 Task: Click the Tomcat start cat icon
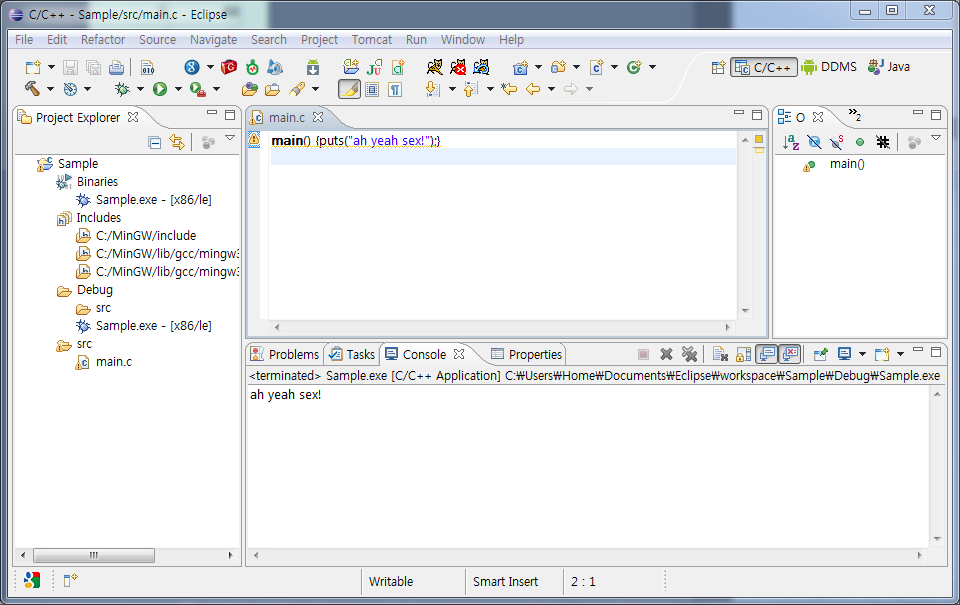point(435,67)
